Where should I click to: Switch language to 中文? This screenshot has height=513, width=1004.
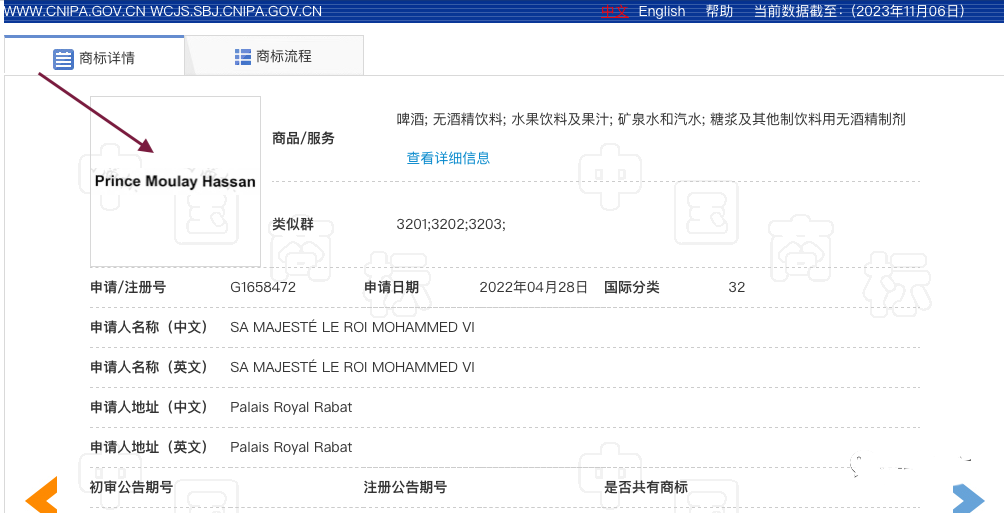point(614,11)
